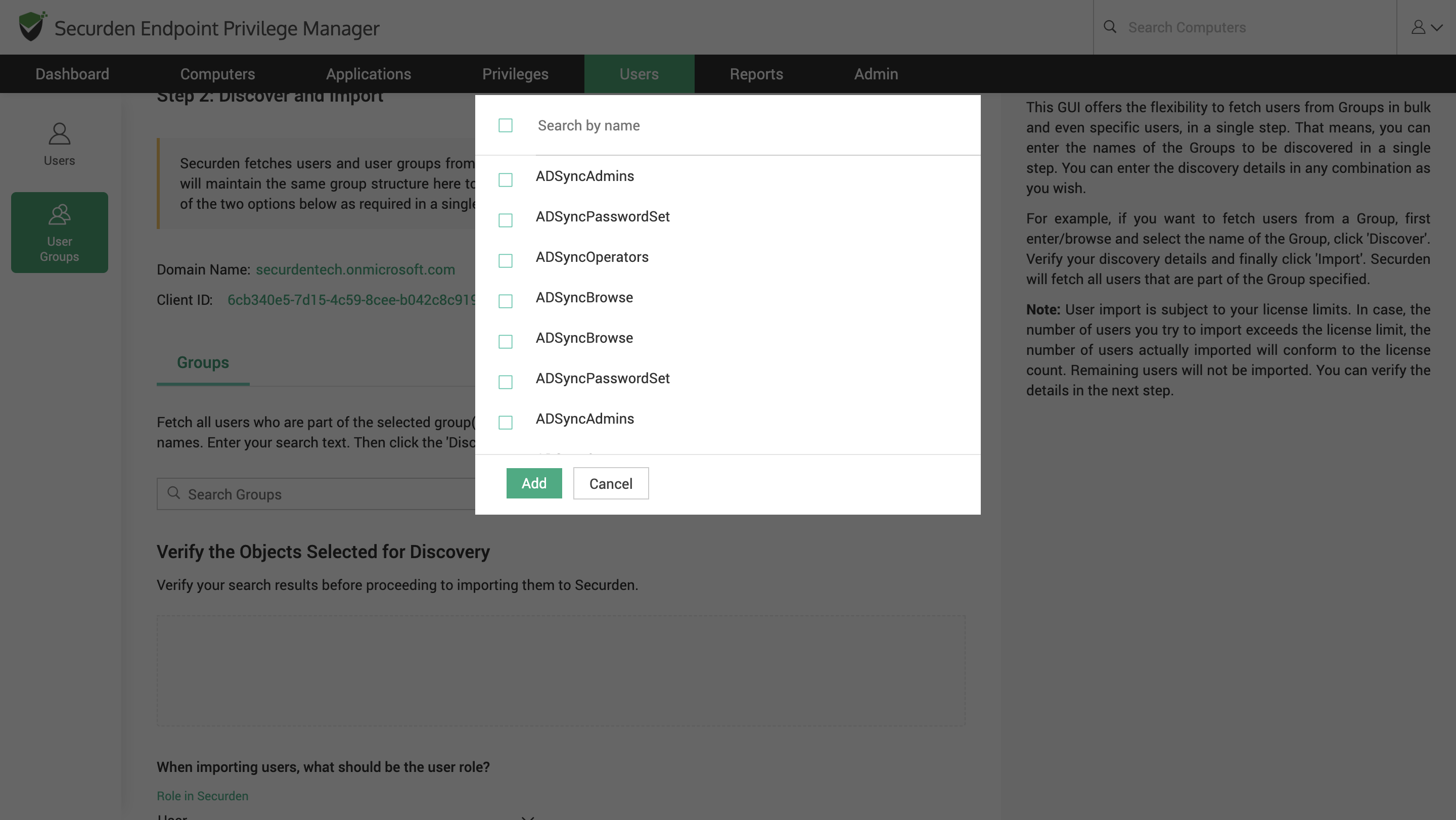1456x820 pixels.
Task: Open the securdentech.onmicrosoft.com domain link
Action: [x=355, y=269]
